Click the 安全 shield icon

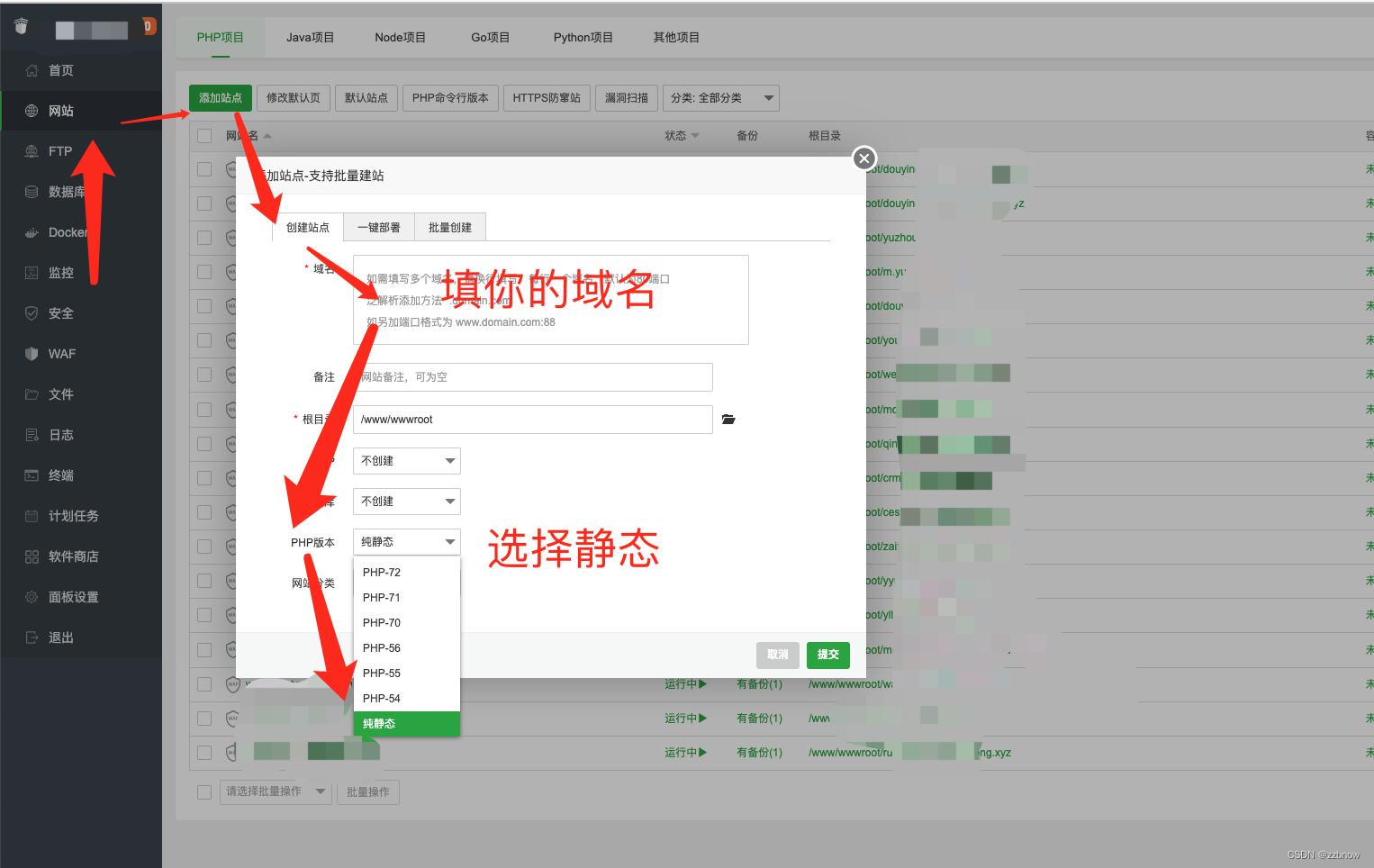(32, 313)
